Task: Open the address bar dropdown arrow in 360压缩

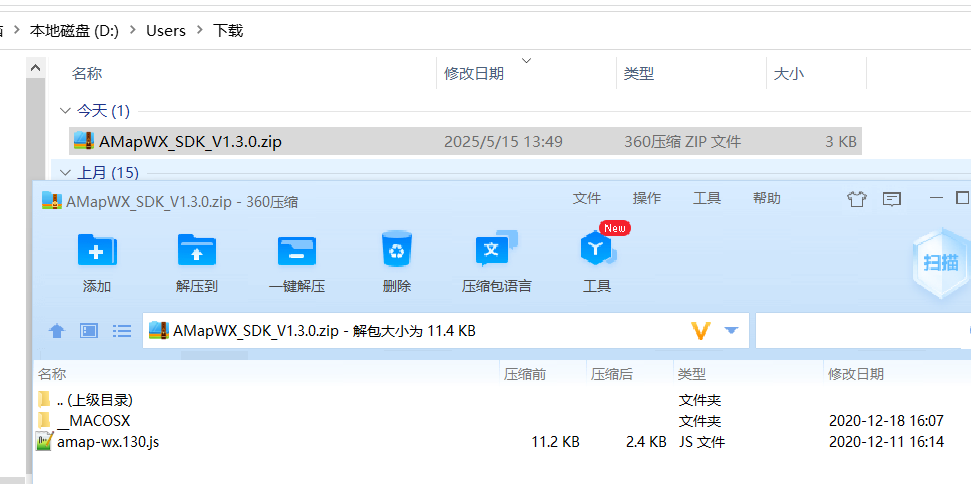Action: 732,331
